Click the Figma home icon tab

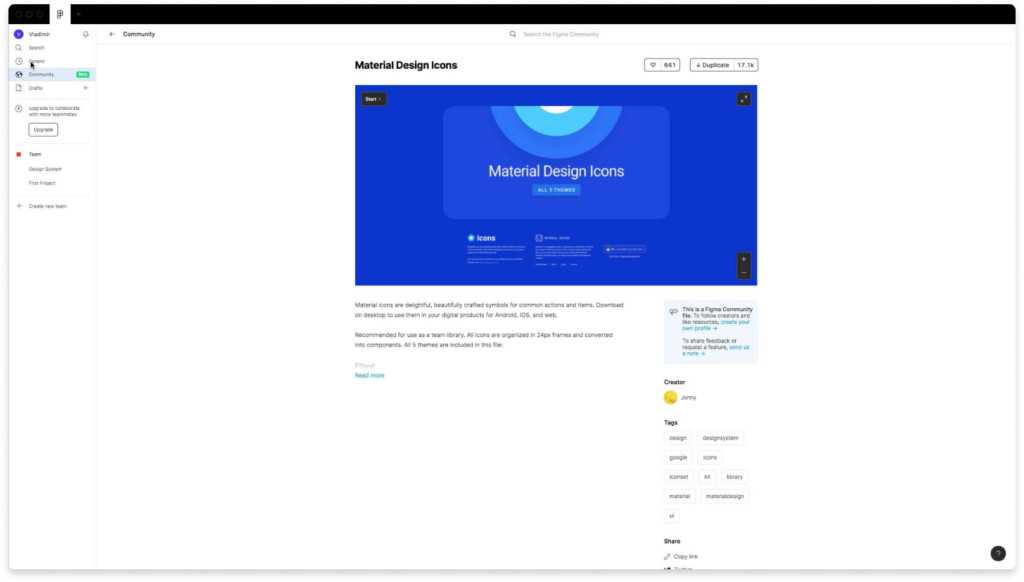tap(60, 14)
